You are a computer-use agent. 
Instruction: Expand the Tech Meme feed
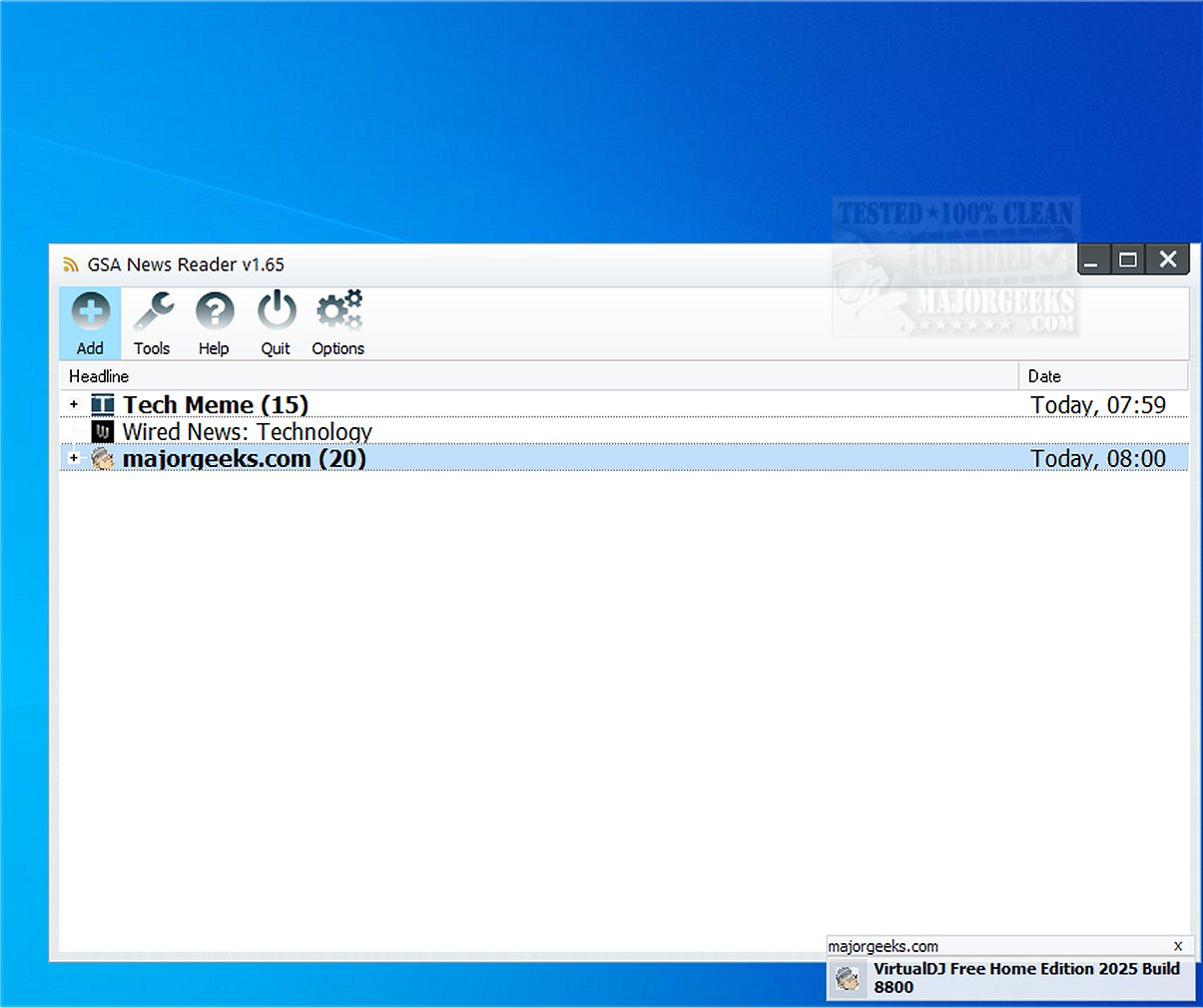pos(74,404)
